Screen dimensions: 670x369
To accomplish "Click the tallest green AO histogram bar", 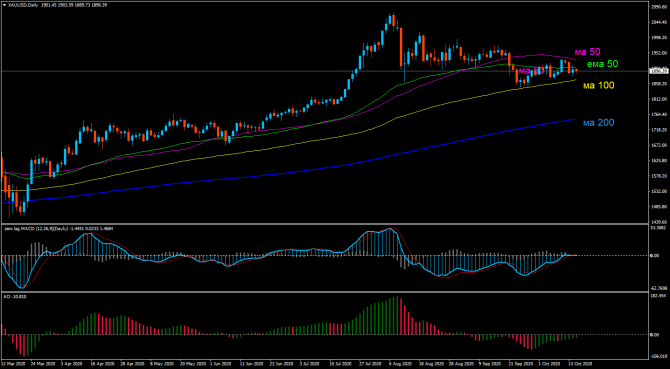I will pyautogui.click(x=397, y=315).
